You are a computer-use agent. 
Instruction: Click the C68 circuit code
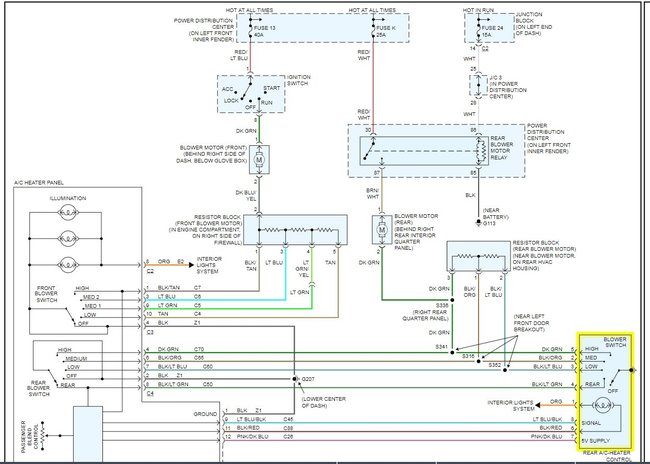click(x=289, y=428)
